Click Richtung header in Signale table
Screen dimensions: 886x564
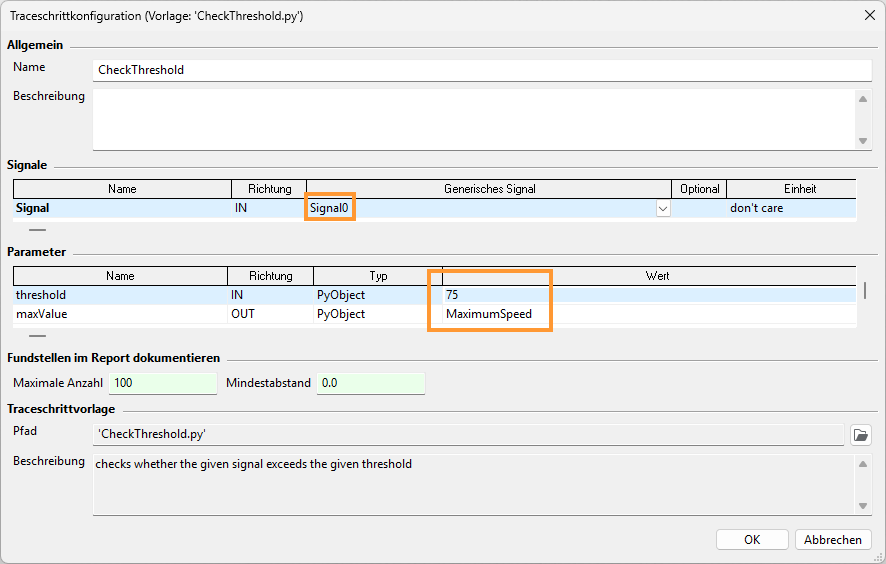[270, 189]
